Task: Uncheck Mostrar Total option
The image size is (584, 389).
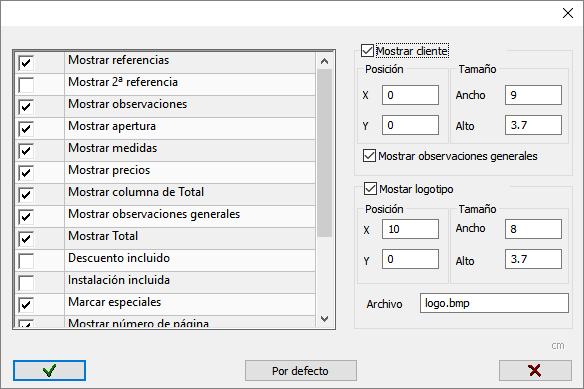Action: click(26, 238)
